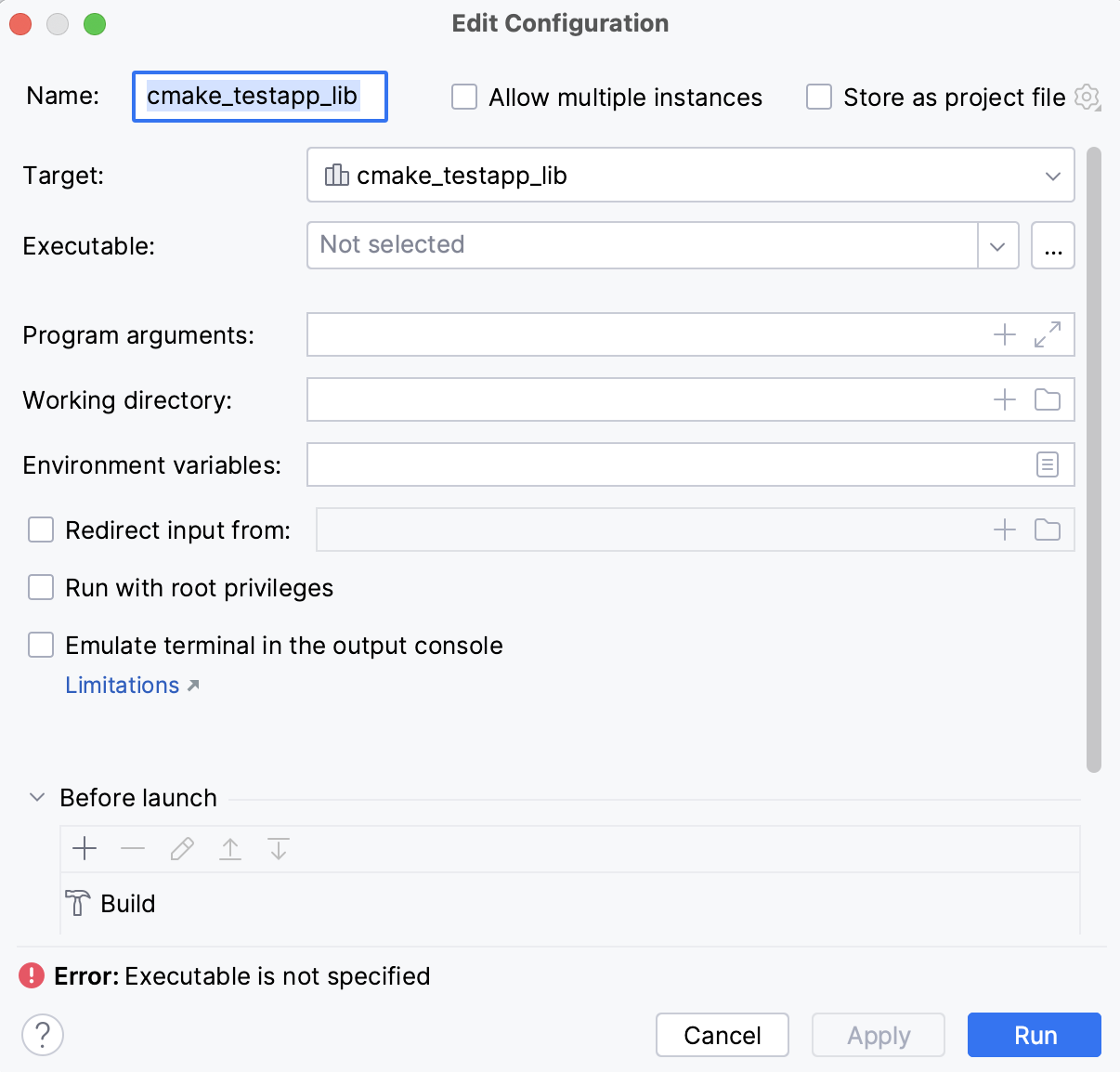Insert a macro into Program arguments

coord(1004,334)
